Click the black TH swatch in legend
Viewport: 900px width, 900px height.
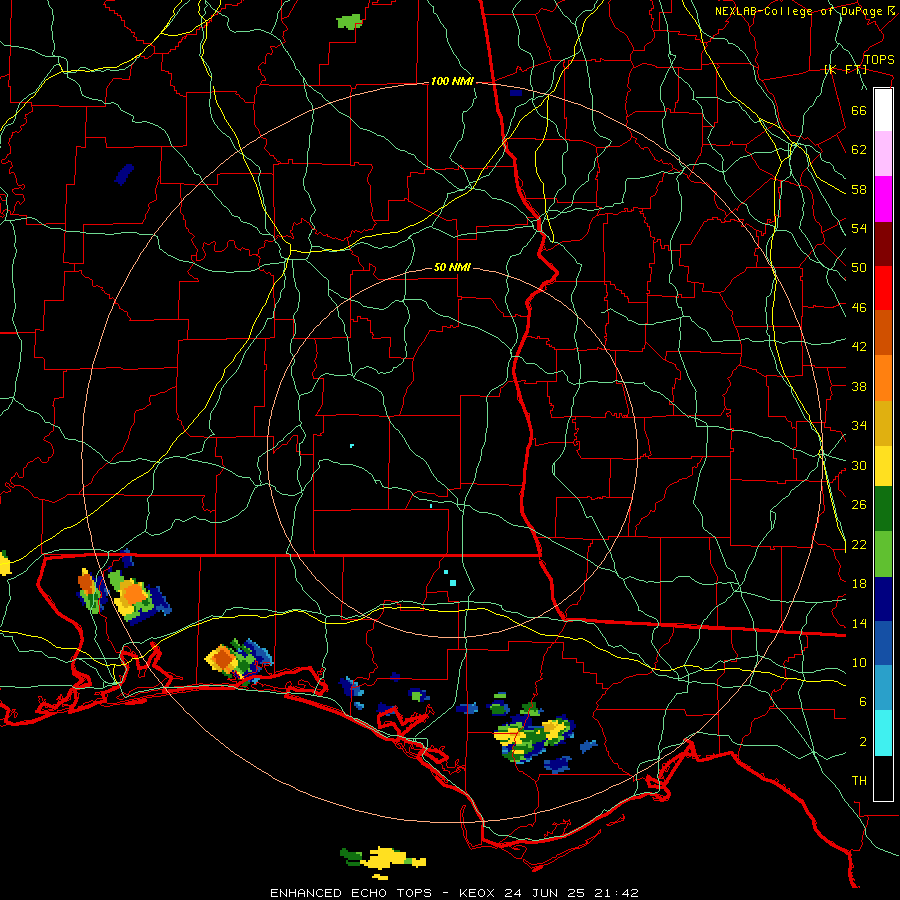883,777
